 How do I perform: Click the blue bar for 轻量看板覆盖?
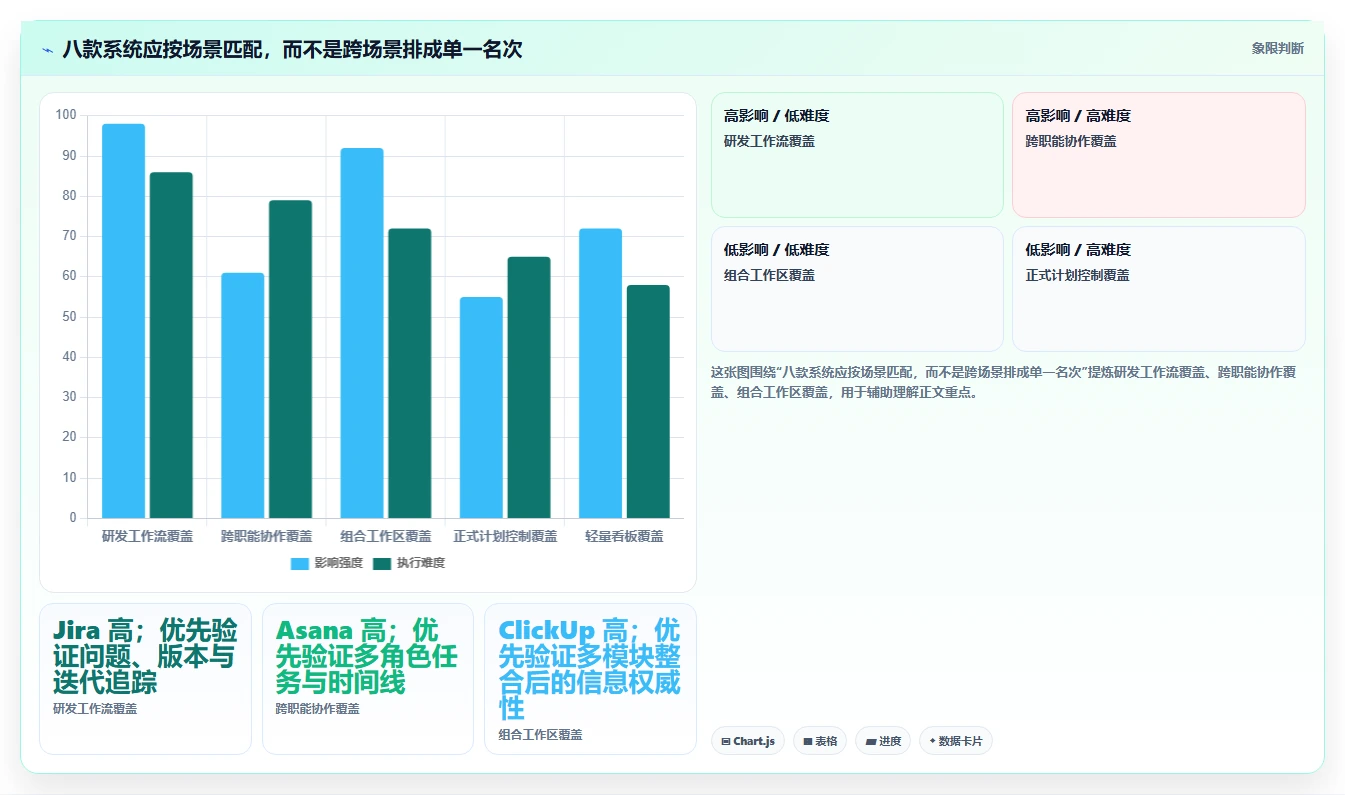600,373
